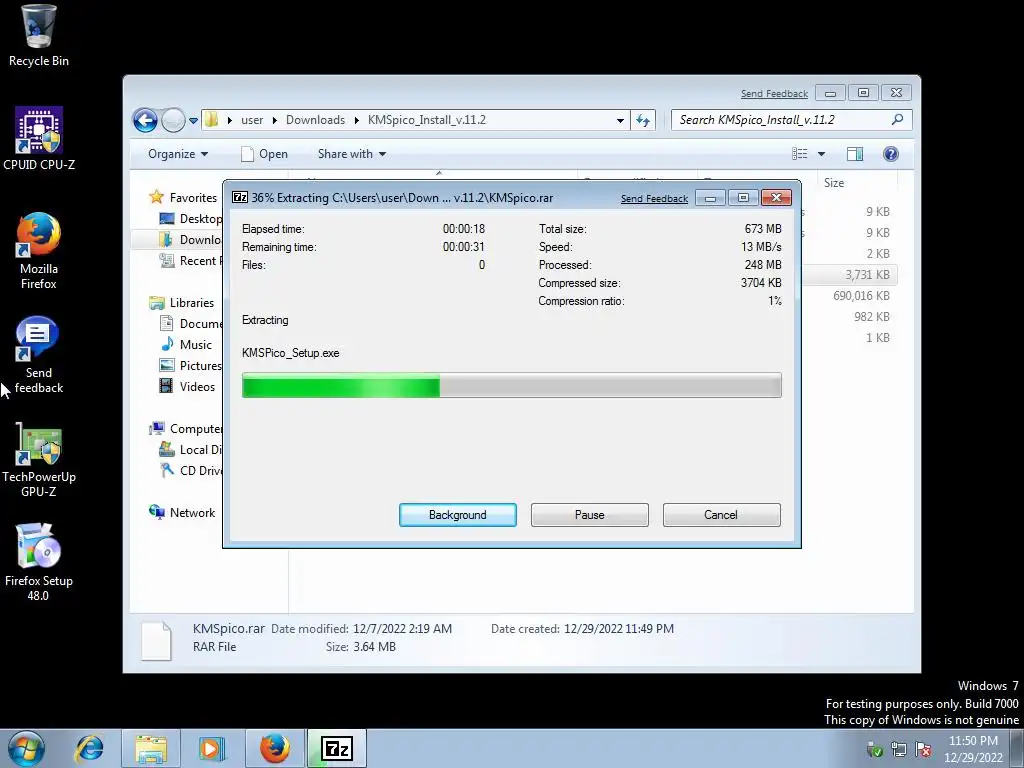The image size is (1024, 768).
Task: Go back using Explorer's Back arrow
Action: pos(145,120)
